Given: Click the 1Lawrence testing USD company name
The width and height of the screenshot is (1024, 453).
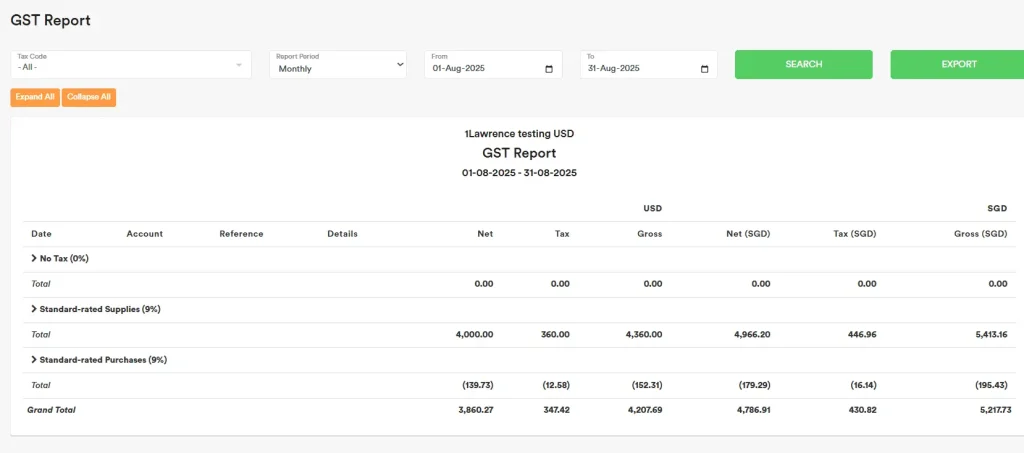Looking at the screenshot, I should 519,134.
